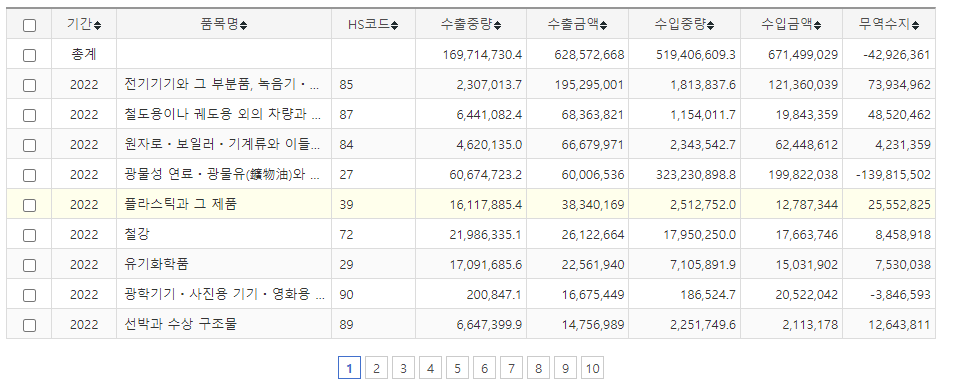Click HS code 85 cell

373,85
